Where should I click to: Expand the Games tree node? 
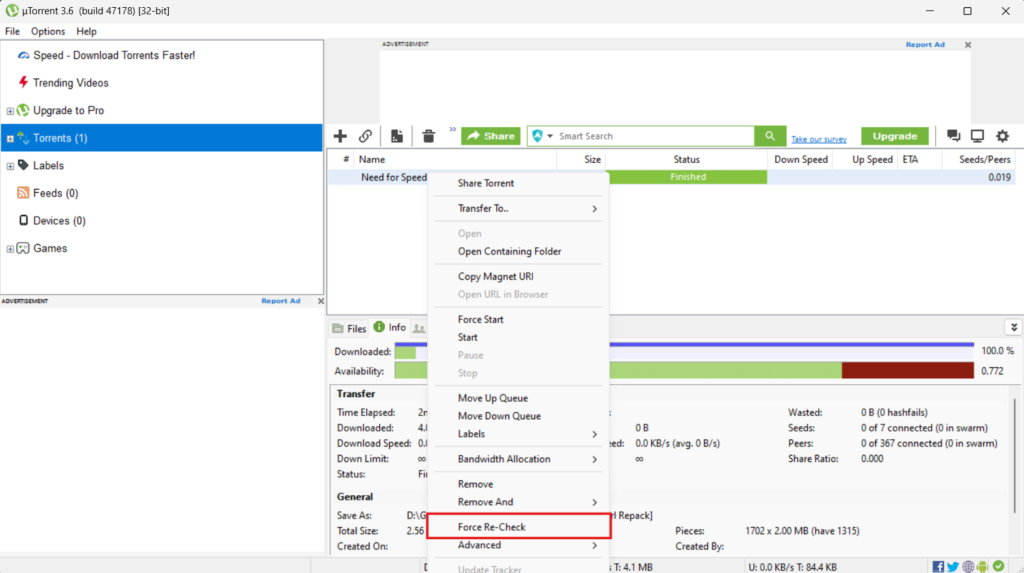[10, 249]
